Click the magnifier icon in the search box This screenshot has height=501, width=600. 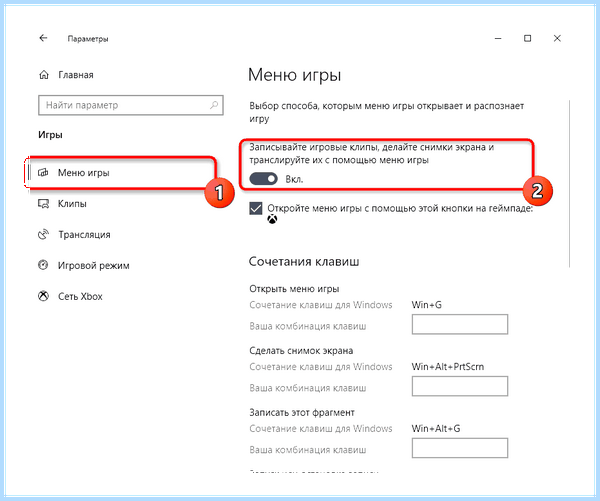[214, 105]
